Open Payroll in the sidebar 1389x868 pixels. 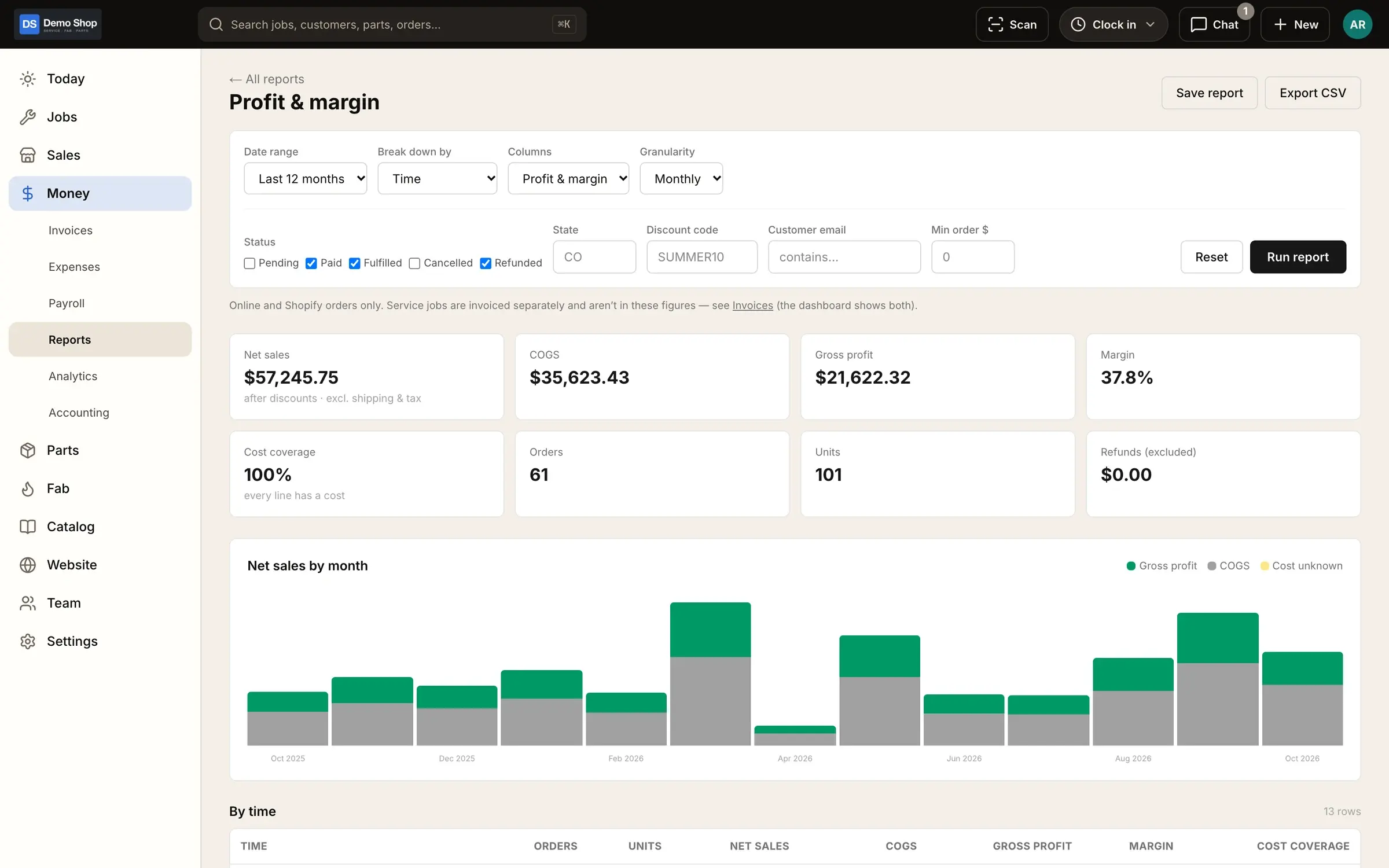(67, 303)
